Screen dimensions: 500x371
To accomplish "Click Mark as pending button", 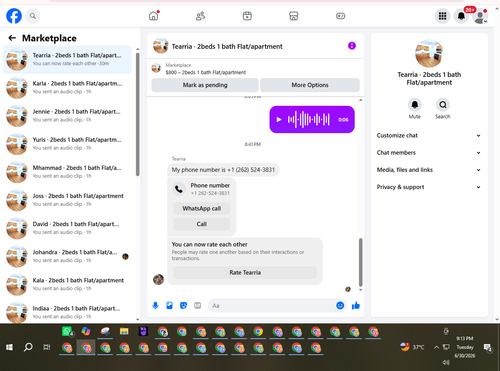I will [205, 85].
